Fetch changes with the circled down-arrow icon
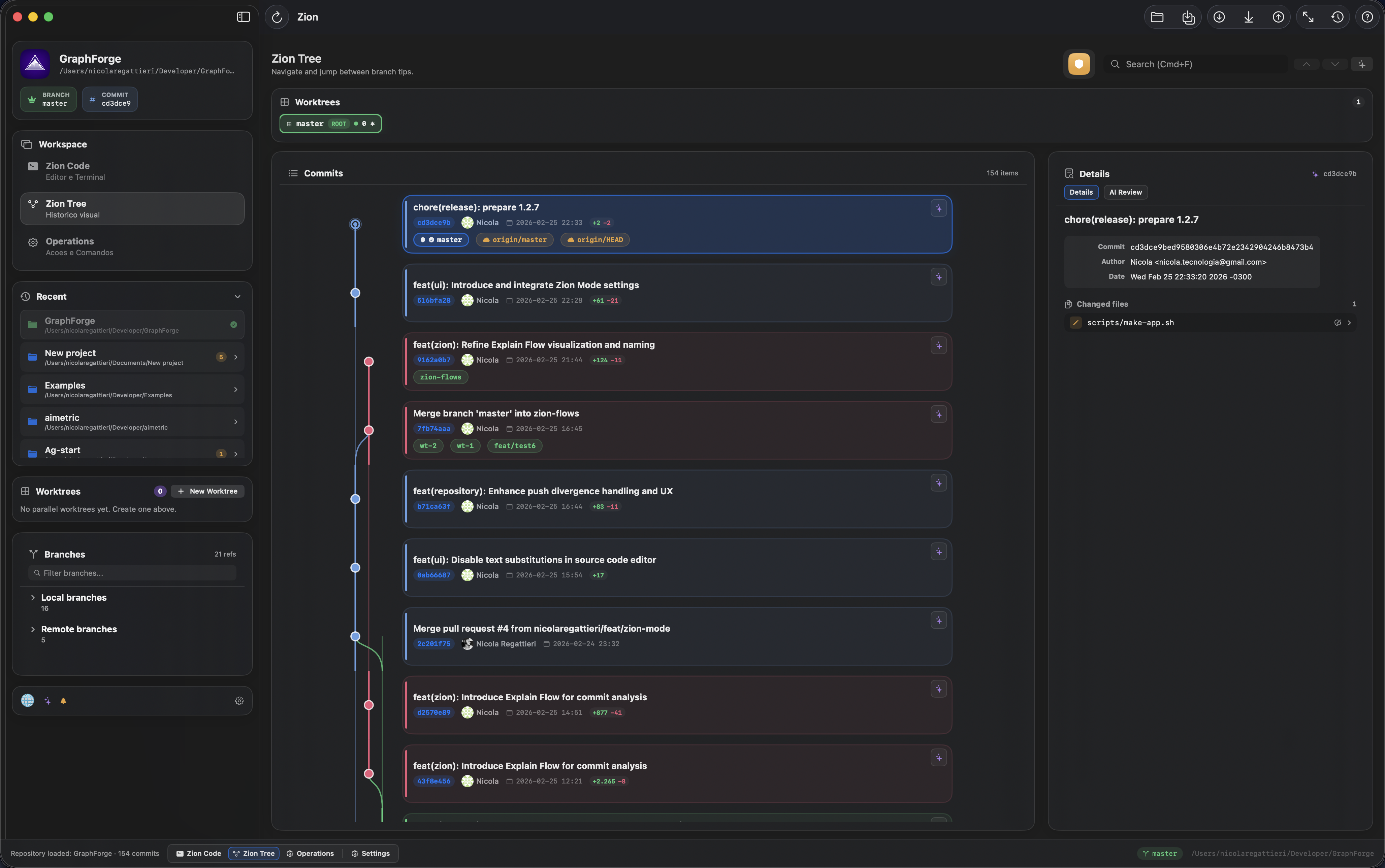1385x868 pixels. coord(1219,16)
